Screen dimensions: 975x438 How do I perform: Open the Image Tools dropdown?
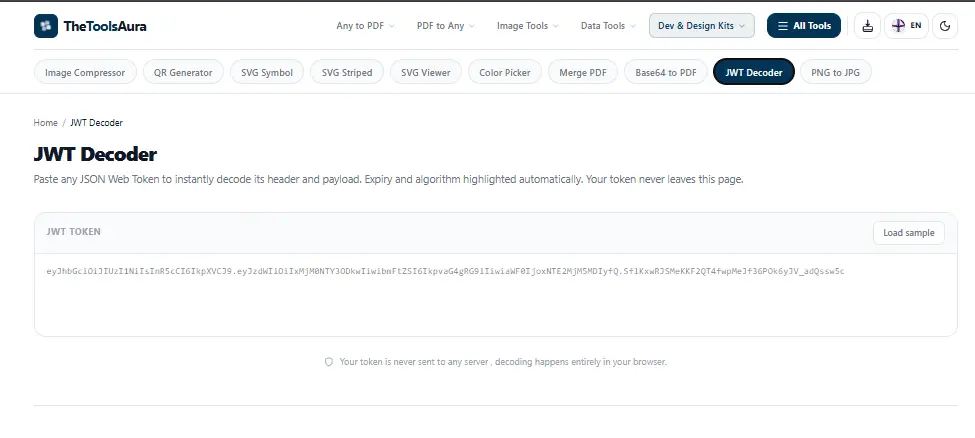click(527, 26)
